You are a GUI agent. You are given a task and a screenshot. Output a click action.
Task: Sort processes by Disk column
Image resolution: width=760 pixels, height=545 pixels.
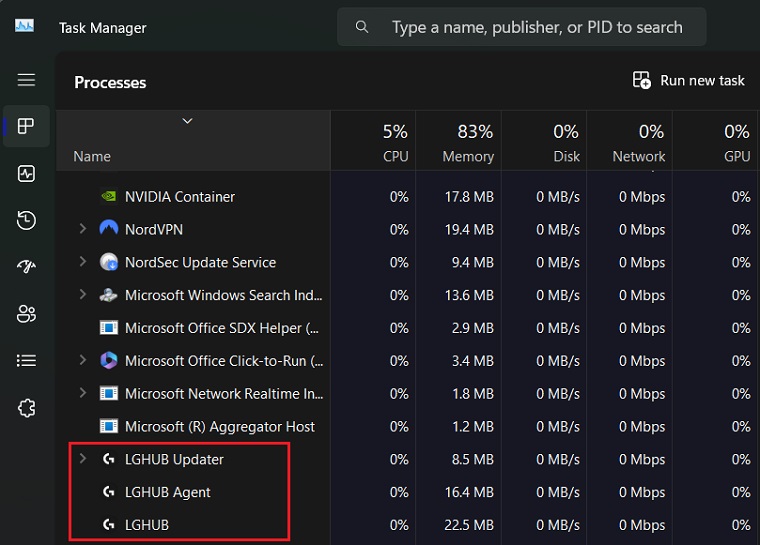tap(544, 141)
